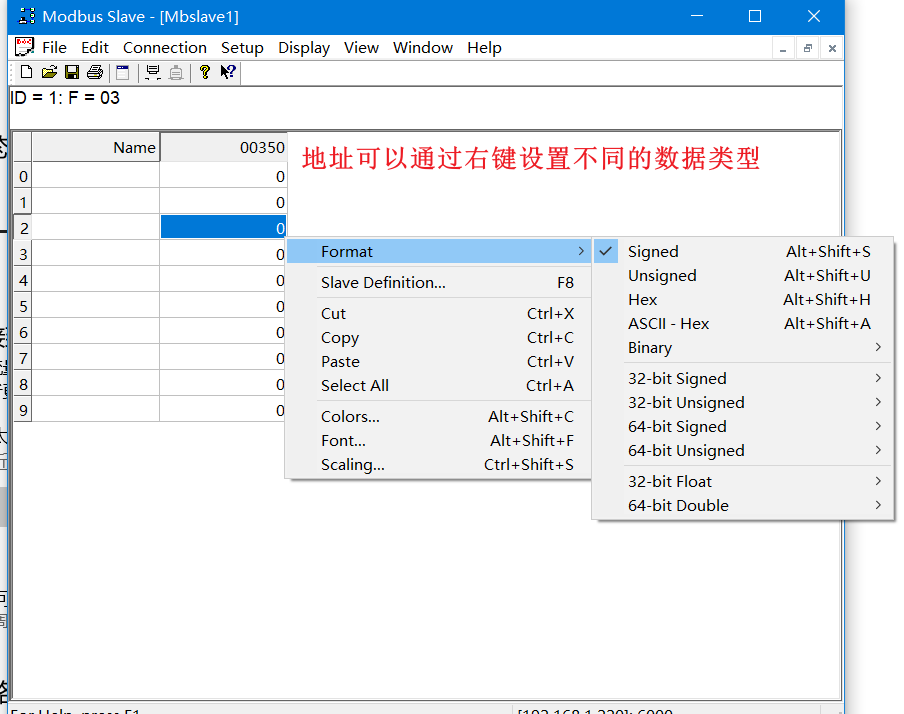Choose Slave Definition... from context menu
This screenshot has width=904, height=714.
[439, 283]
